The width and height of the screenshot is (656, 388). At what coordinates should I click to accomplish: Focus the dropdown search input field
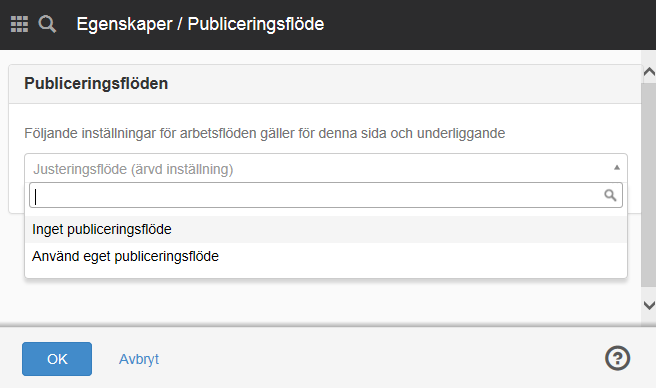coord(325,195)
